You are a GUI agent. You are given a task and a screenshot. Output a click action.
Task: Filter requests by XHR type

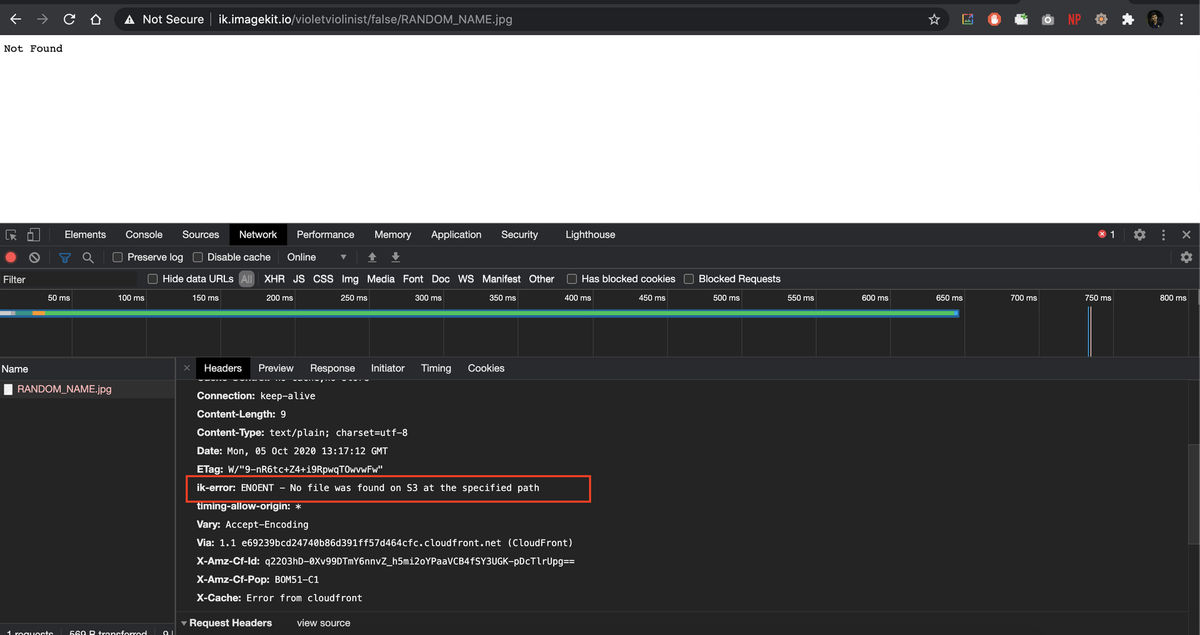tap(274, 279)
